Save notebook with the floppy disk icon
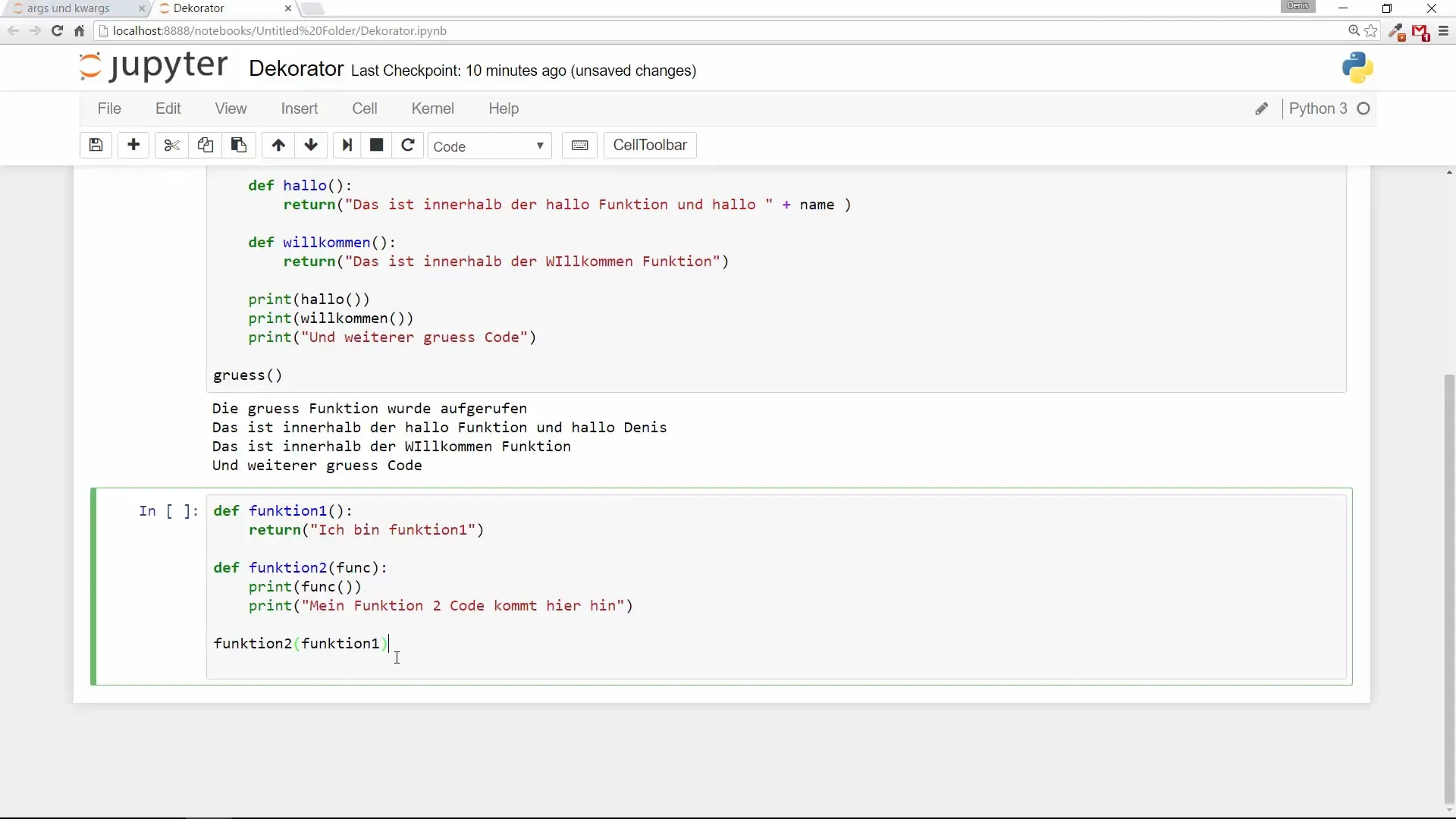 (x=96, y=145)
